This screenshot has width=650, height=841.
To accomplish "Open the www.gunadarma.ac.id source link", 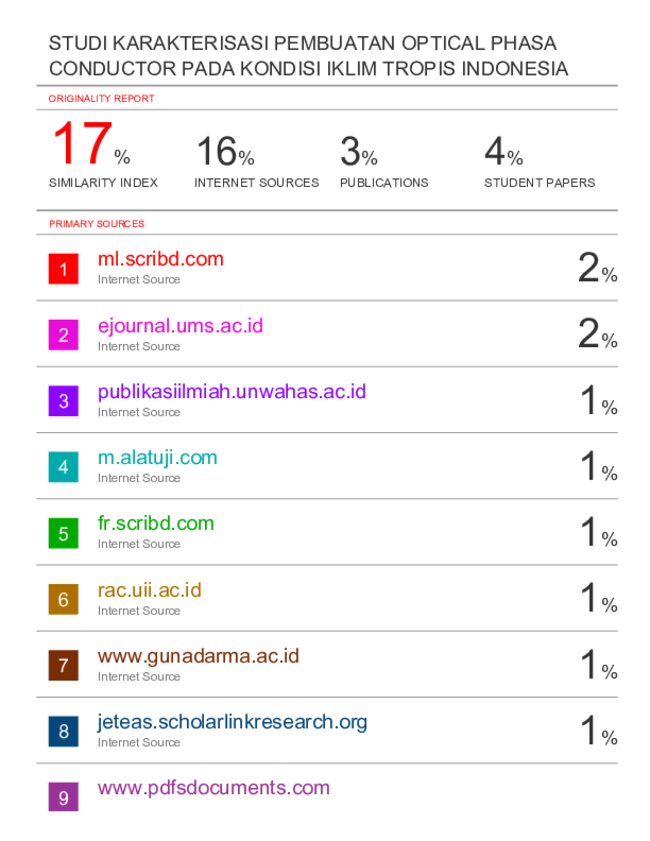I will tap(198, 656).
